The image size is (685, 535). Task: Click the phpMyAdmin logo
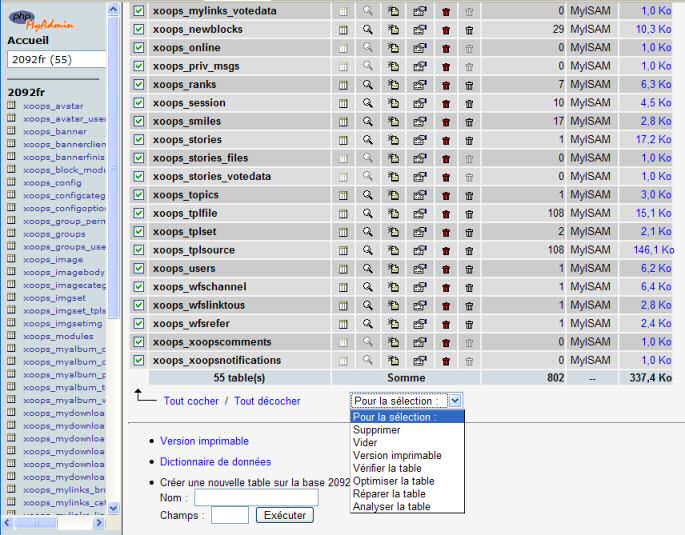point(42,21)
